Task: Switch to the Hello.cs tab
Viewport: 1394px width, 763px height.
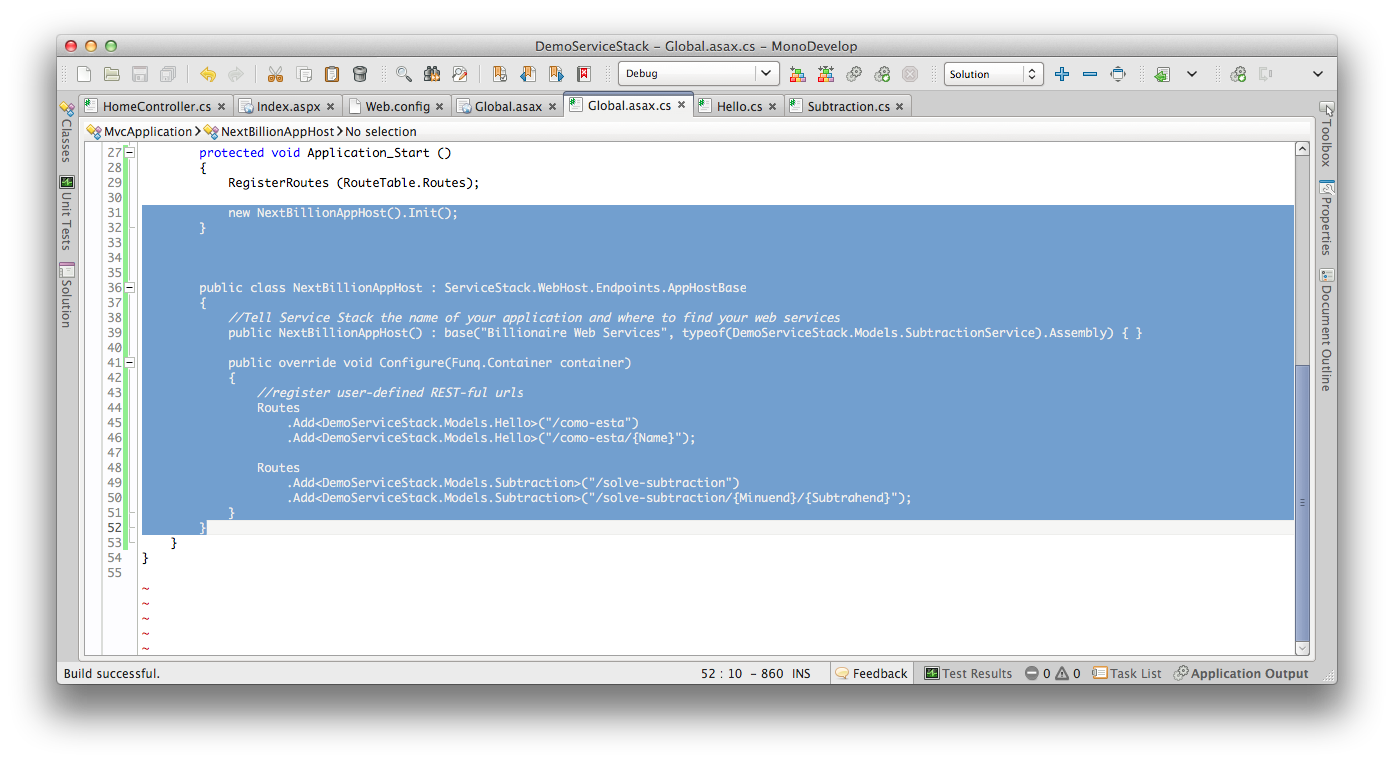Action: tap(738, 105)
